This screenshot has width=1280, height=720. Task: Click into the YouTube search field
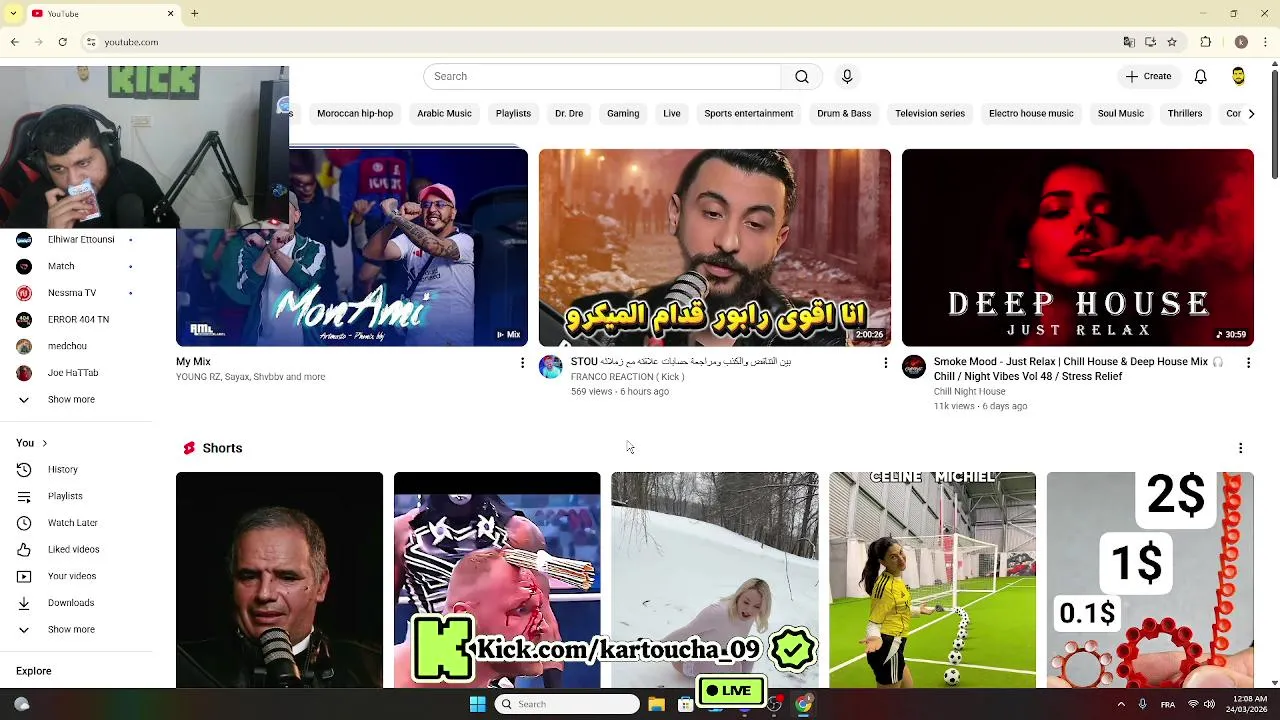coord(602,77)
